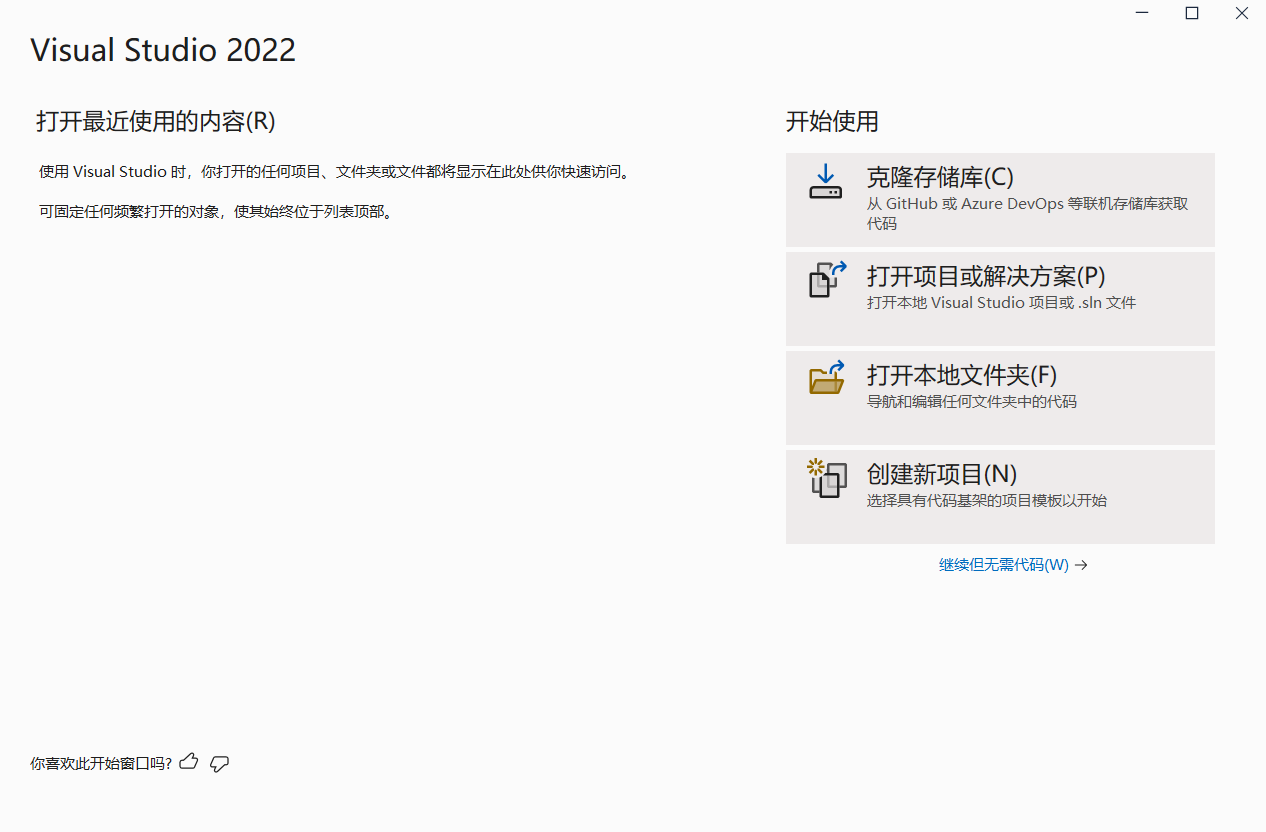Maximize the Visual Studio start window
Image resolution: width=1266 pixels, height=832 pixels.
click(1192, 13)
